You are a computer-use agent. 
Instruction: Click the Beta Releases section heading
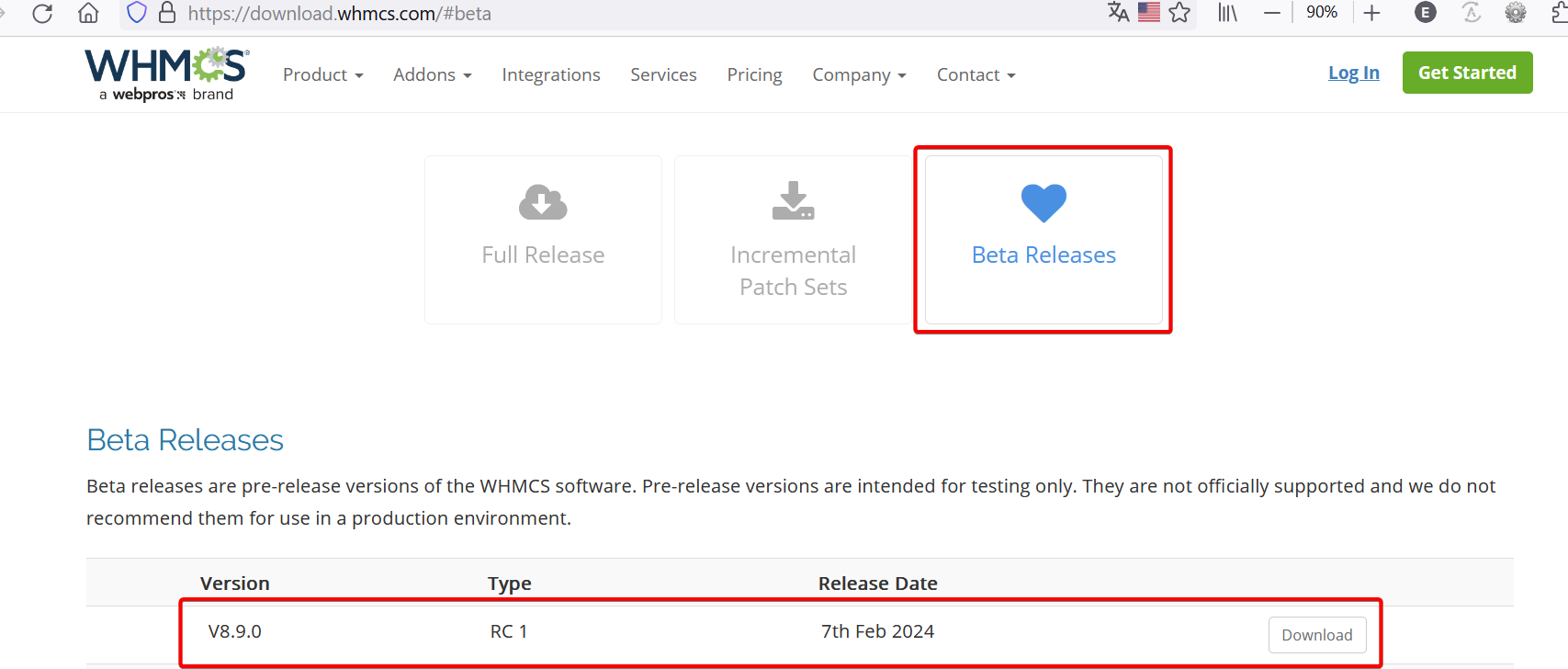(185, 440)
